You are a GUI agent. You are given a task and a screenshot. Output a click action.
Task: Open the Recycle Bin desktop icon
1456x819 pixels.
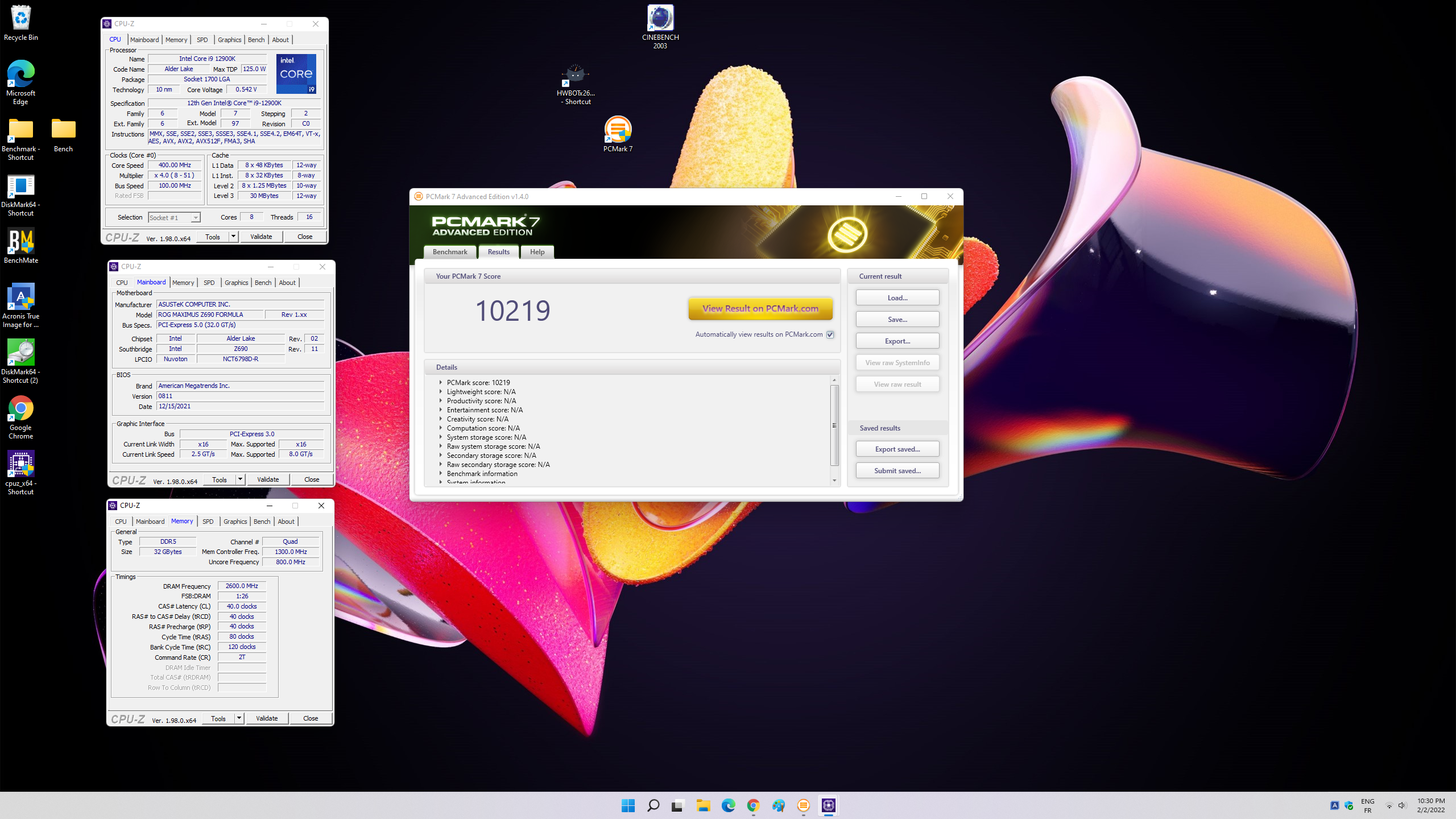(x=21, y=23)
